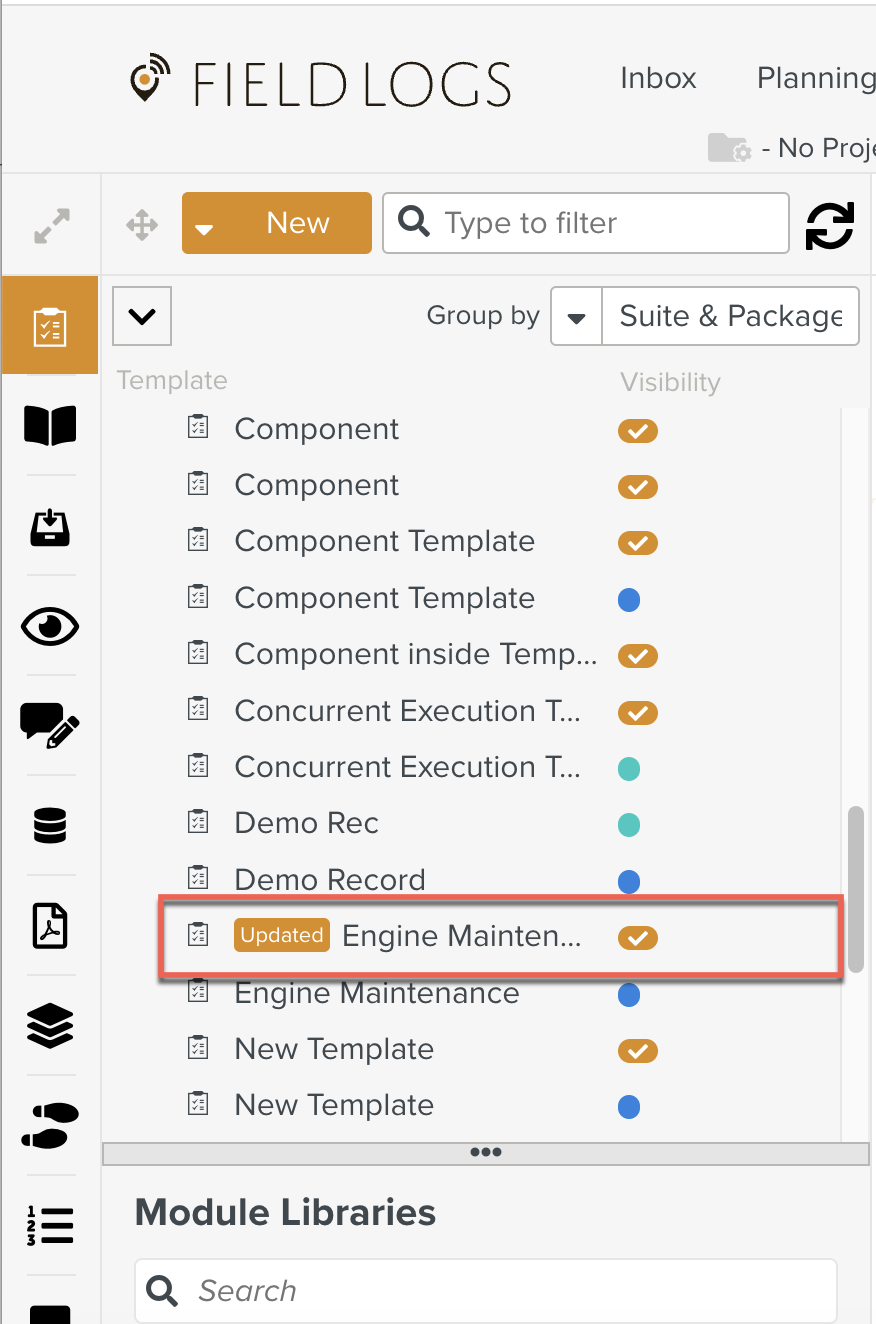Viewport: 876px width, 1324px height.
Task: Toggle visibility of Engine Maintenance updated template
Action: (637, 938)
